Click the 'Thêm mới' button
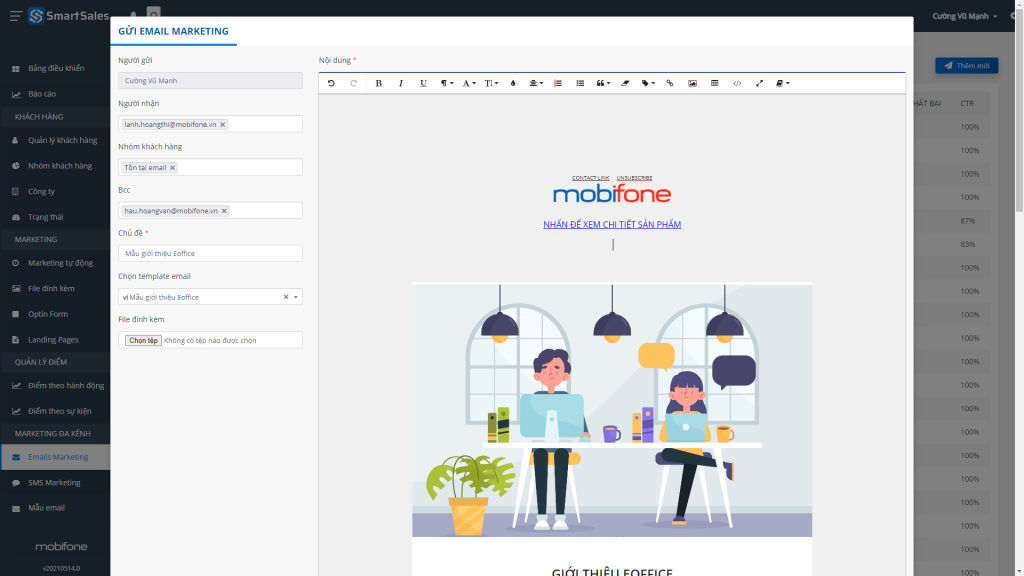The image size is (1024, 576). [967, 66]
